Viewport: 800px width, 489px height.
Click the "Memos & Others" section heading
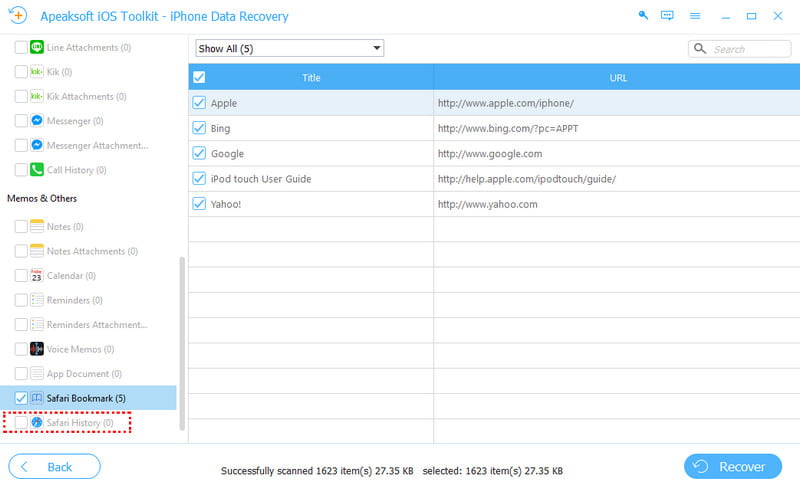42,198
